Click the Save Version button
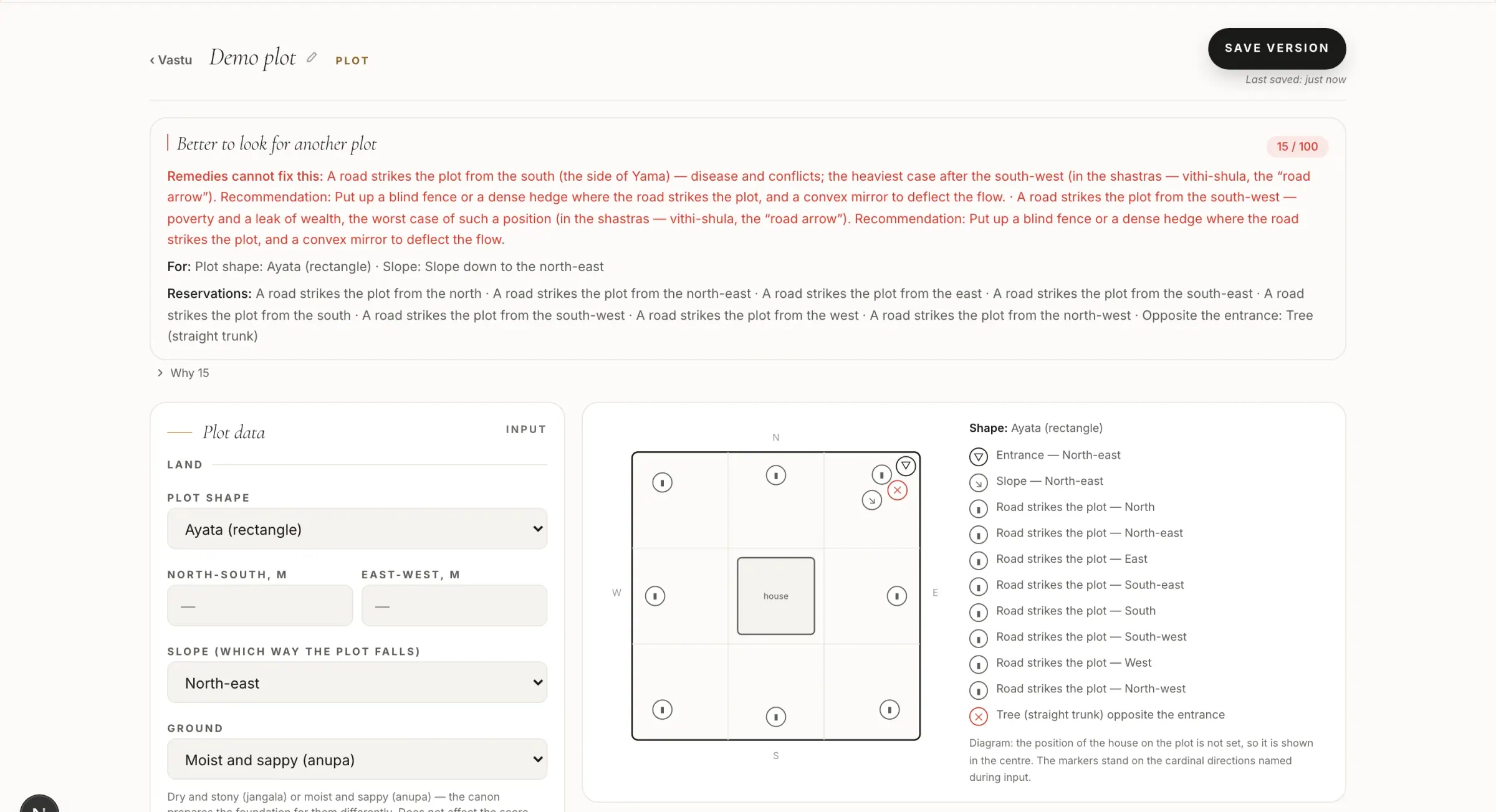Image resolution: width=1496 pixels, height=812 pixels. (x=1277, y=48)
